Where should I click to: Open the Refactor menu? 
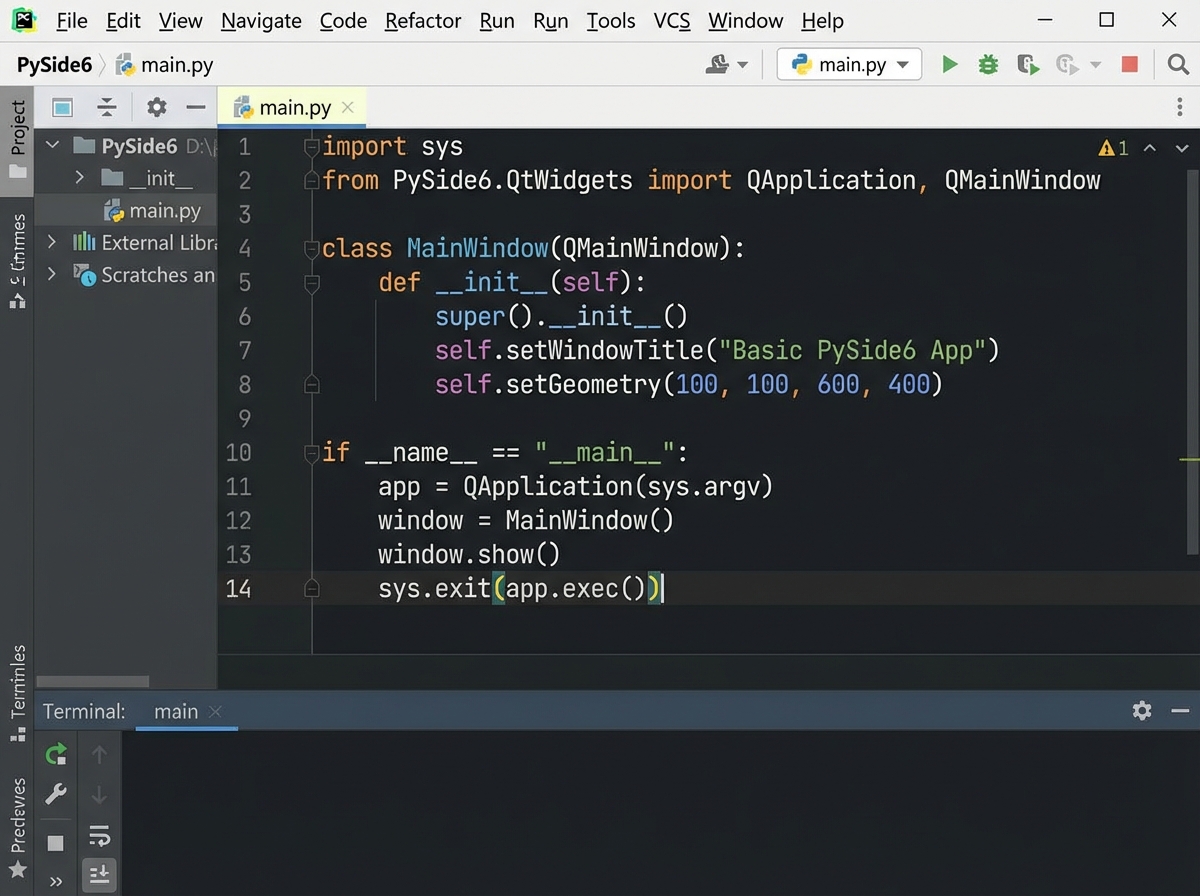tap(422, 20)
